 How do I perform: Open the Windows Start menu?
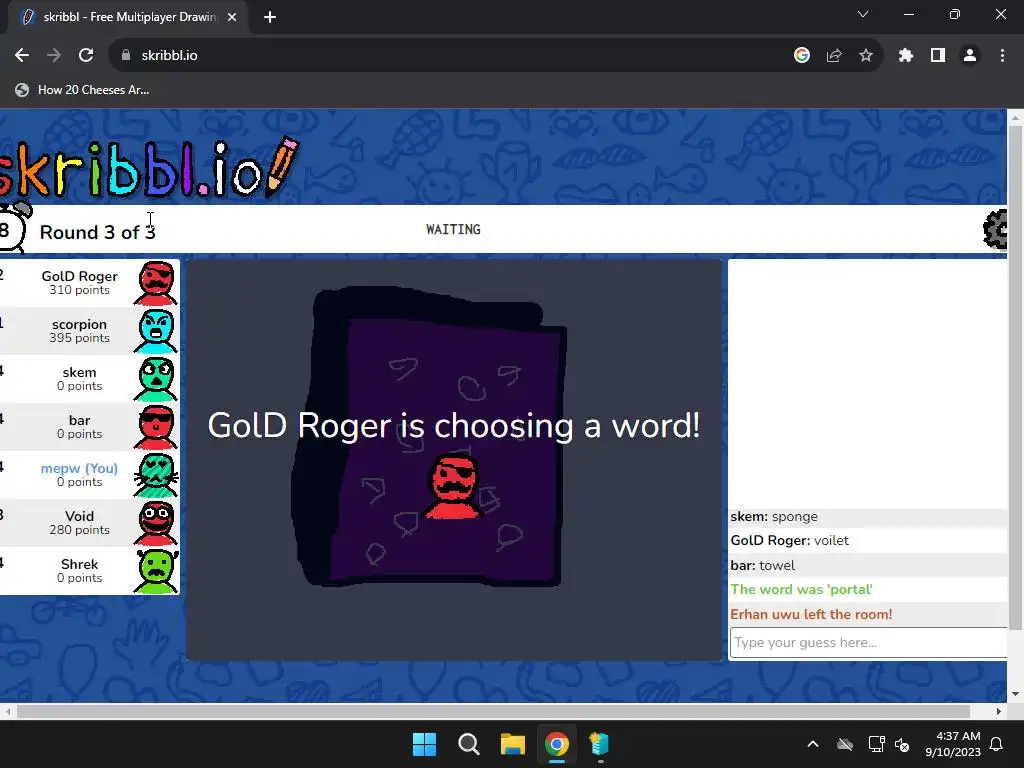pyautogui.click(x=424, y=744)
